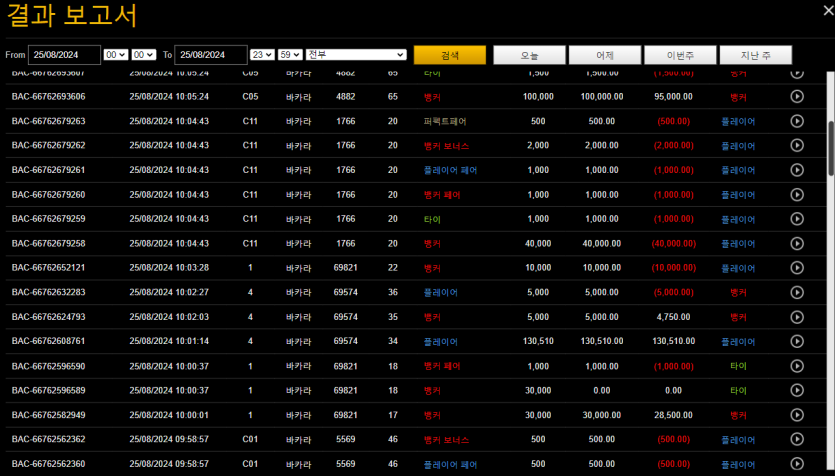Focus the To date input field
Image resolution: width=835 pixels, height=476 pixels.
click(x=211, y=55)
